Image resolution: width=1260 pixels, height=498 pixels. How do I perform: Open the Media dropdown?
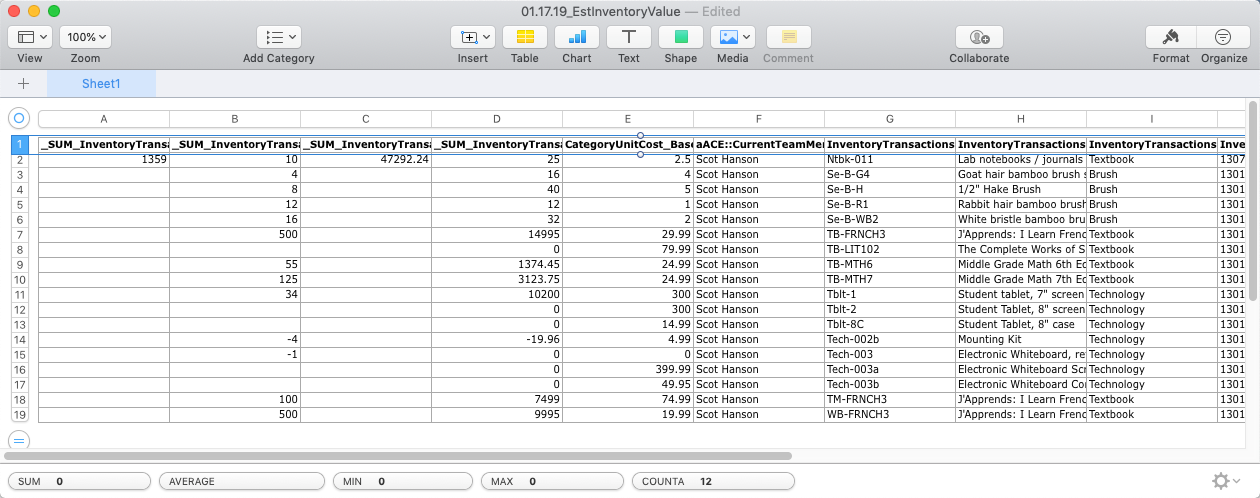(733, 37)
